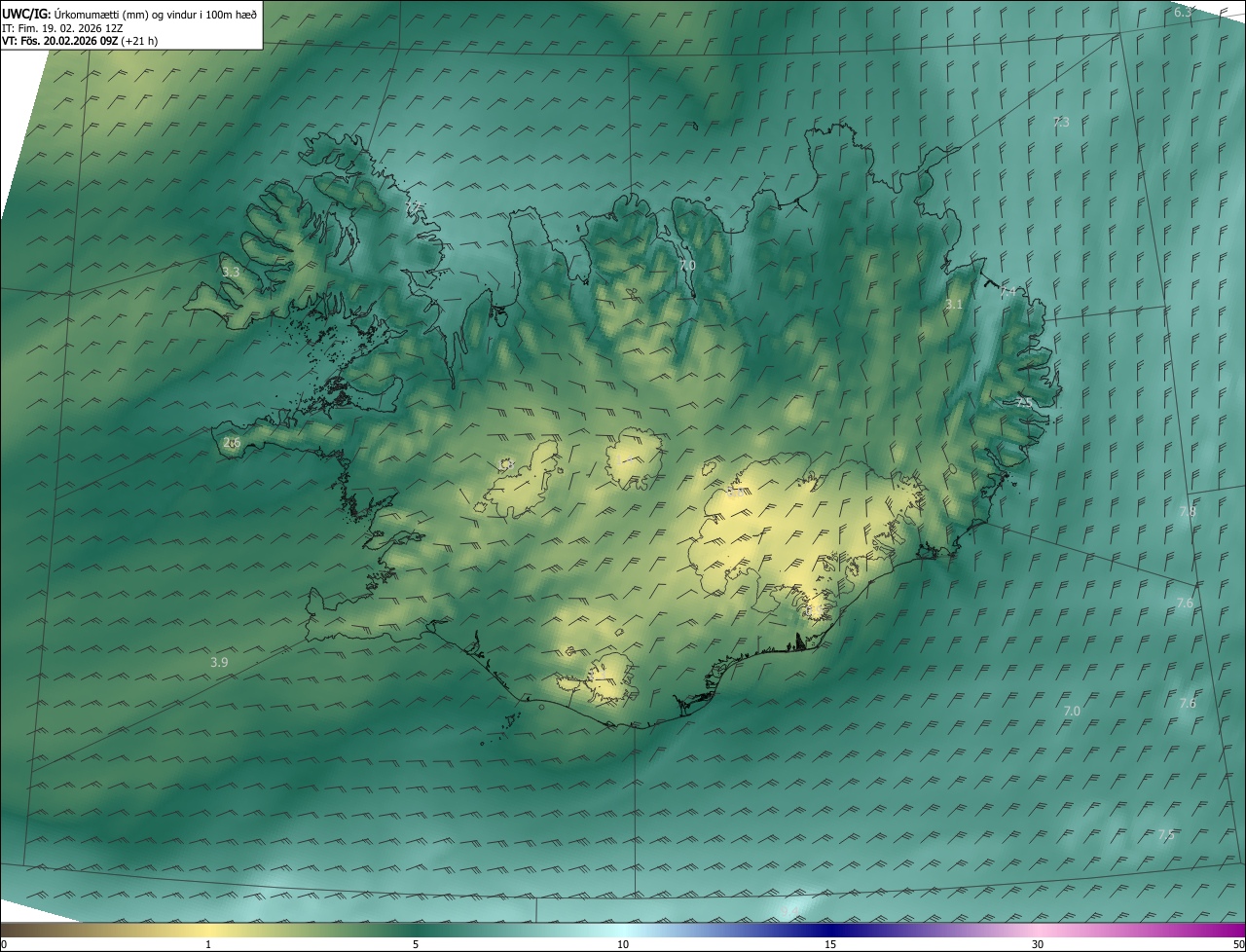
Task: Select the 3.9 value in the southwest sea
Action: click(x=219, y=662)
